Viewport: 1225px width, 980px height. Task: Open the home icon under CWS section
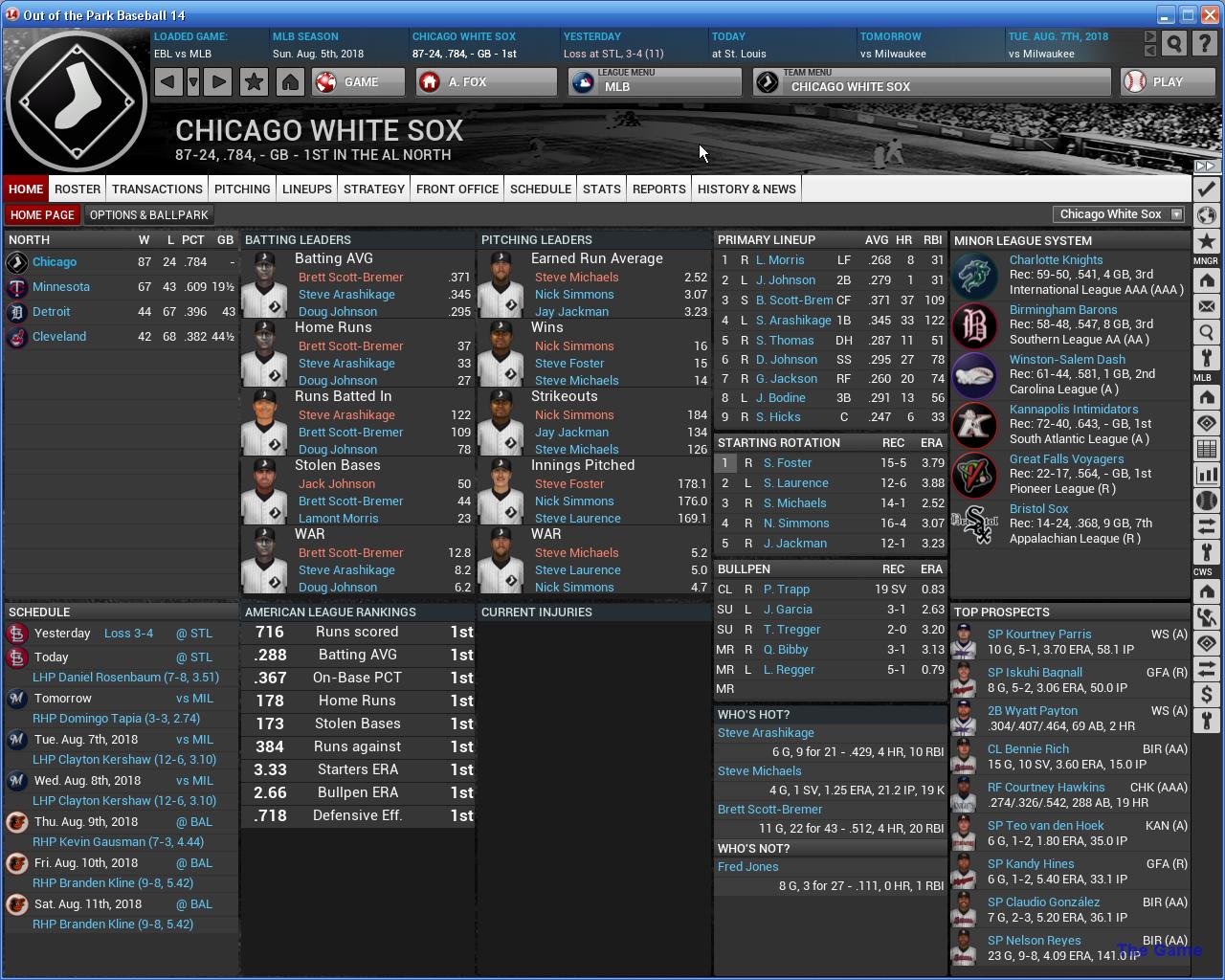pyautogui.click(x=1206, y=591)
